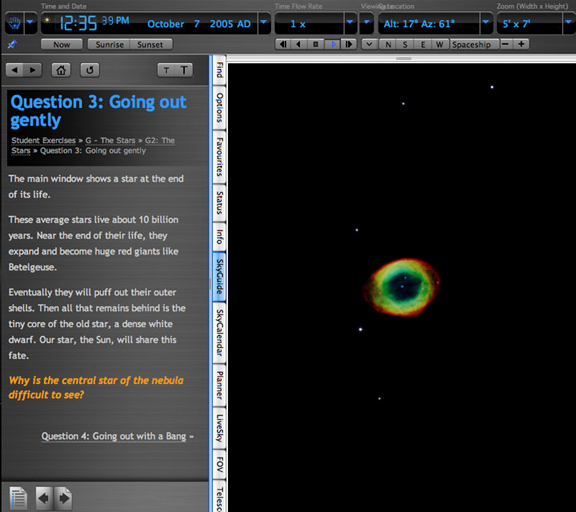576x512 pixels.
Task: Increase text size with large T
Action: [184, 70]
